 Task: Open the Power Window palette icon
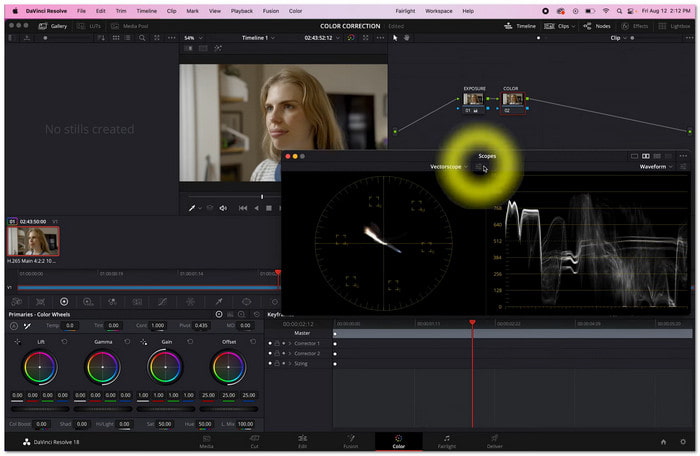[246, 302]
